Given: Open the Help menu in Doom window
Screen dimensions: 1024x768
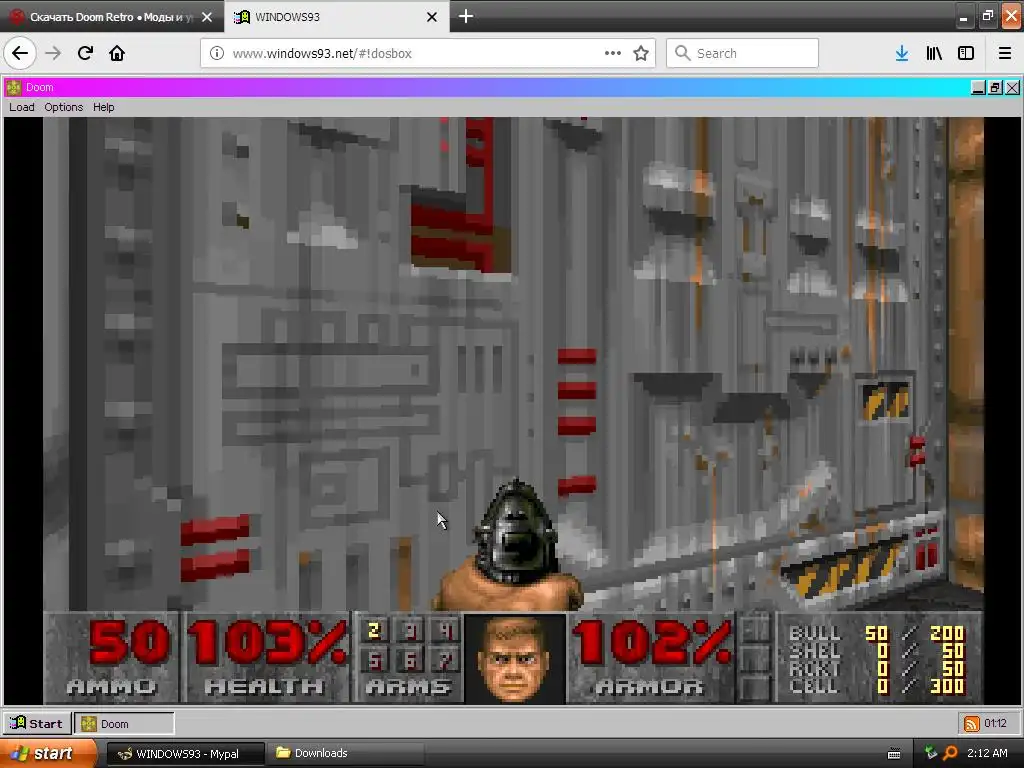Looking at the screenshot, I should coord(103,107).
